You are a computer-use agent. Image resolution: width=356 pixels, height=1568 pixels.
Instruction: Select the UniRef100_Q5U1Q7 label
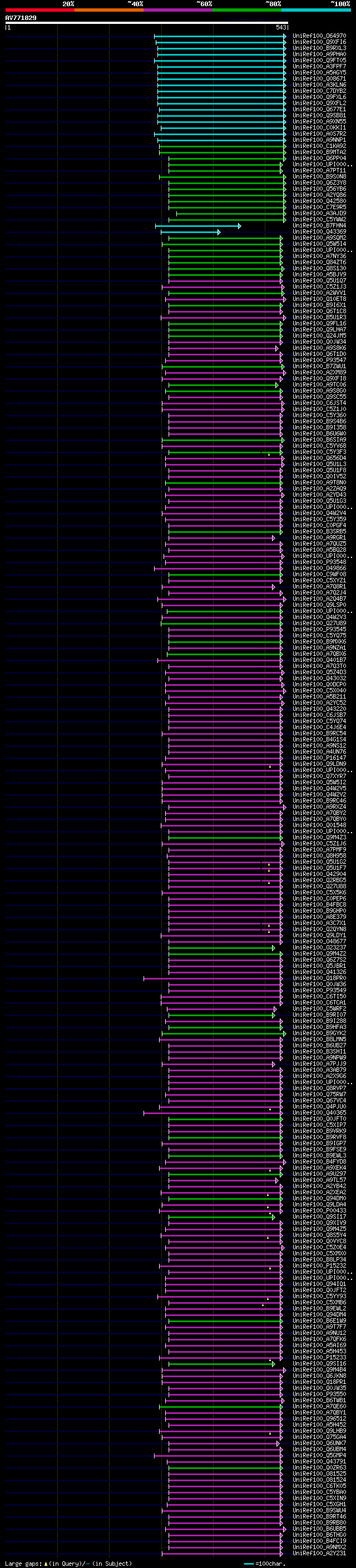[319, 280]
